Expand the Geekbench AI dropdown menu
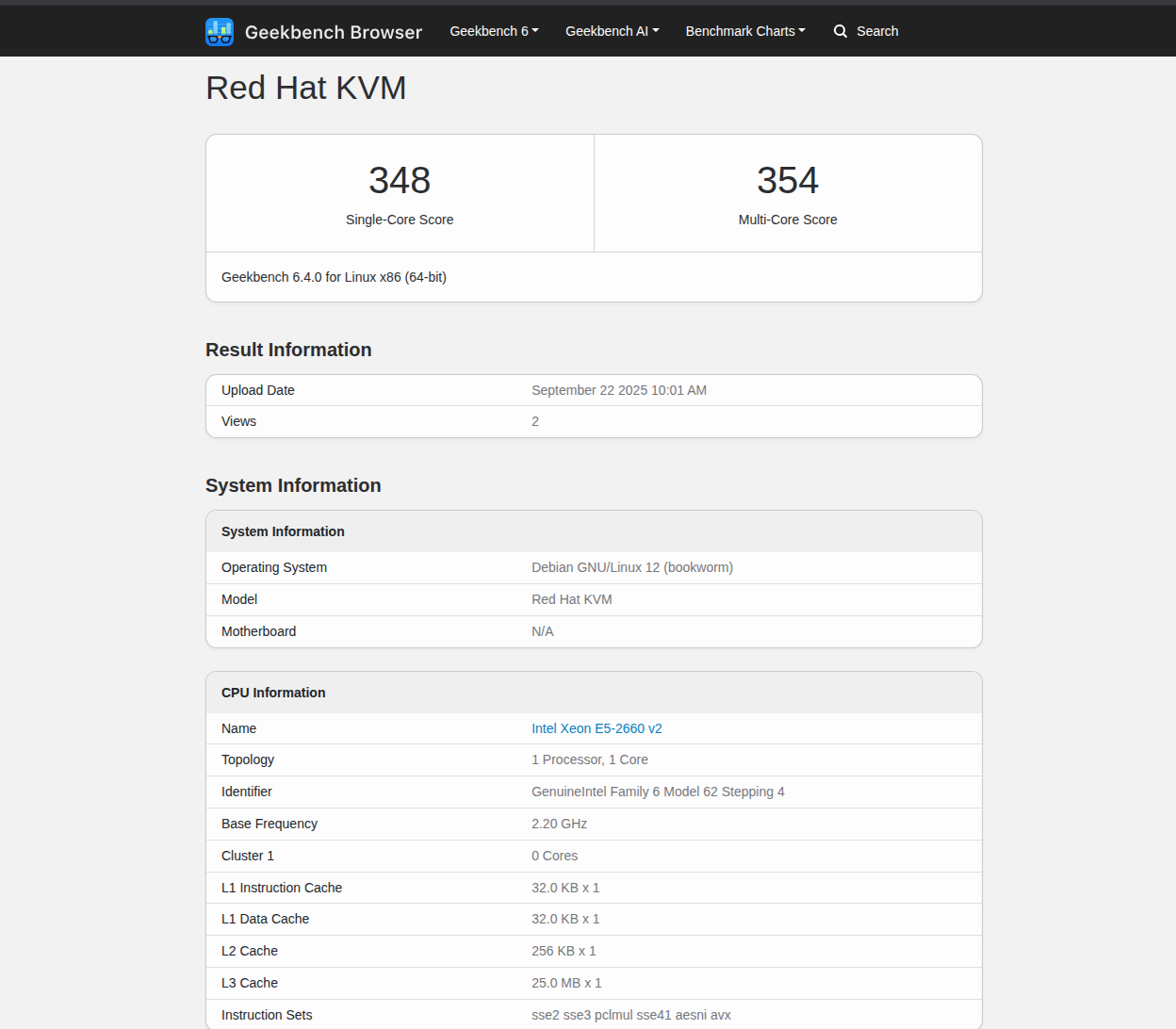Screen dimensions: 1176x1029 coord(612,31)
